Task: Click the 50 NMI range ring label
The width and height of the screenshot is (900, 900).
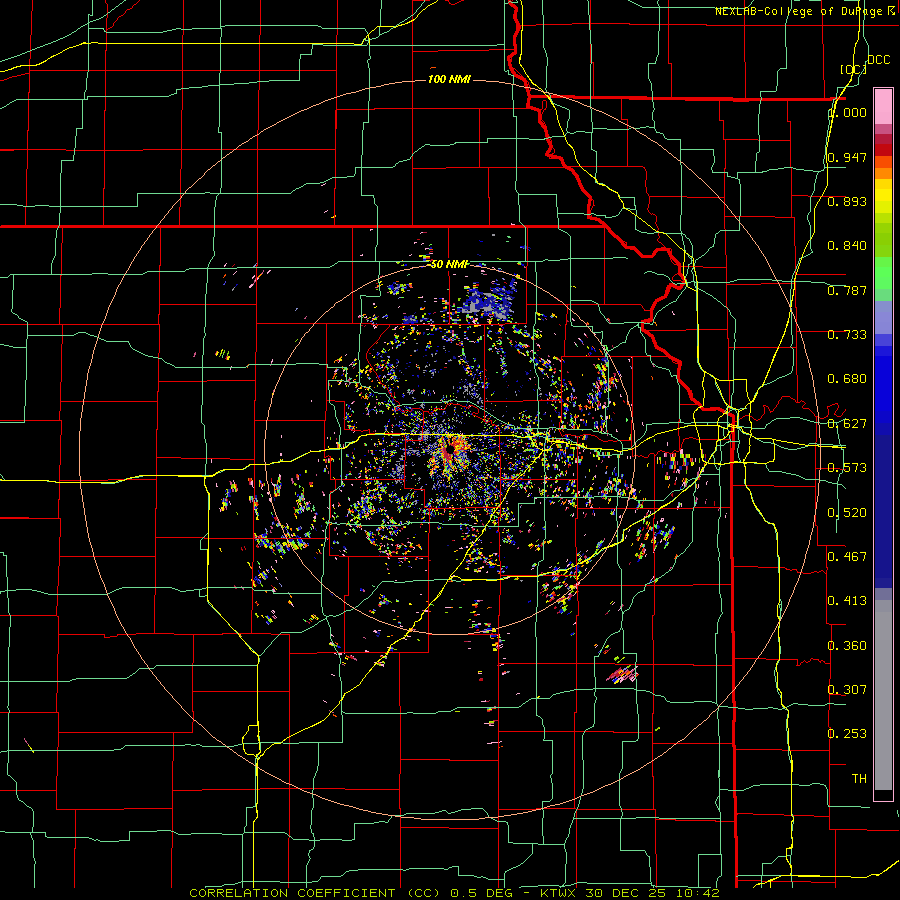Action: (x=449, y=264)
